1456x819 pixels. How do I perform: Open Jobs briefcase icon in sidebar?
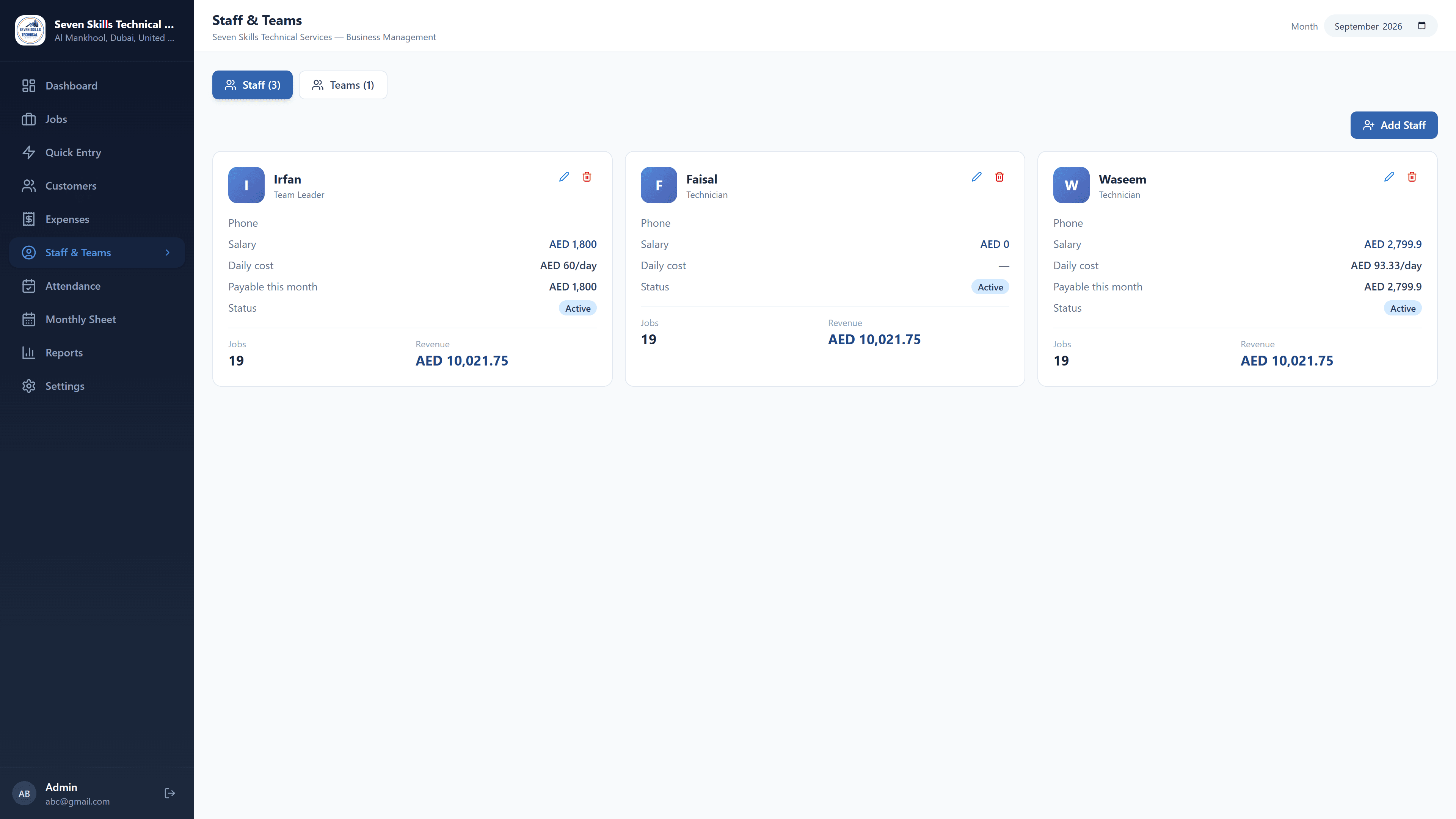coord(29,119)
